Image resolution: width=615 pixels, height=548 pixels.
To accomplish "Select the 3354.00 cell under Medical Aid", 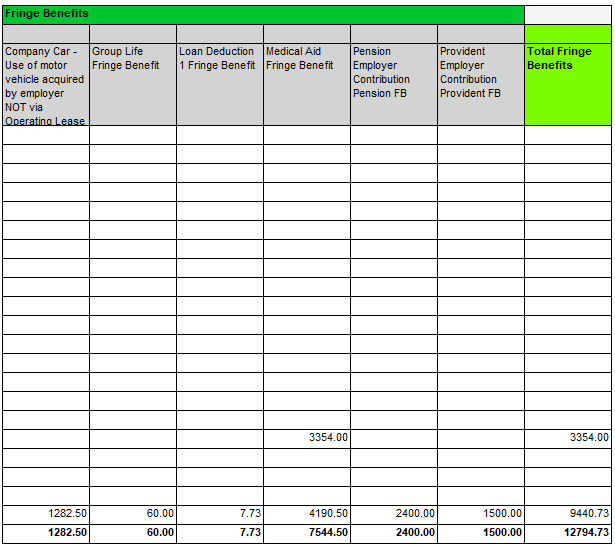I will coord(306,438).
